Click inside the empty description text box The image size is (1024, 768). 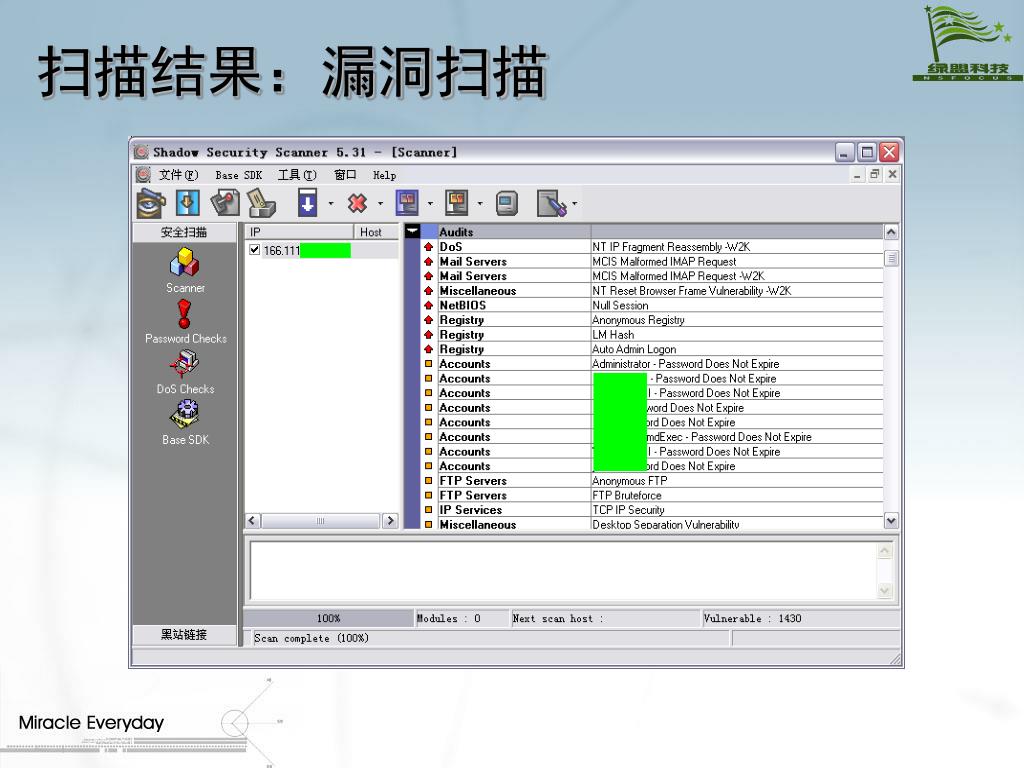564,570
